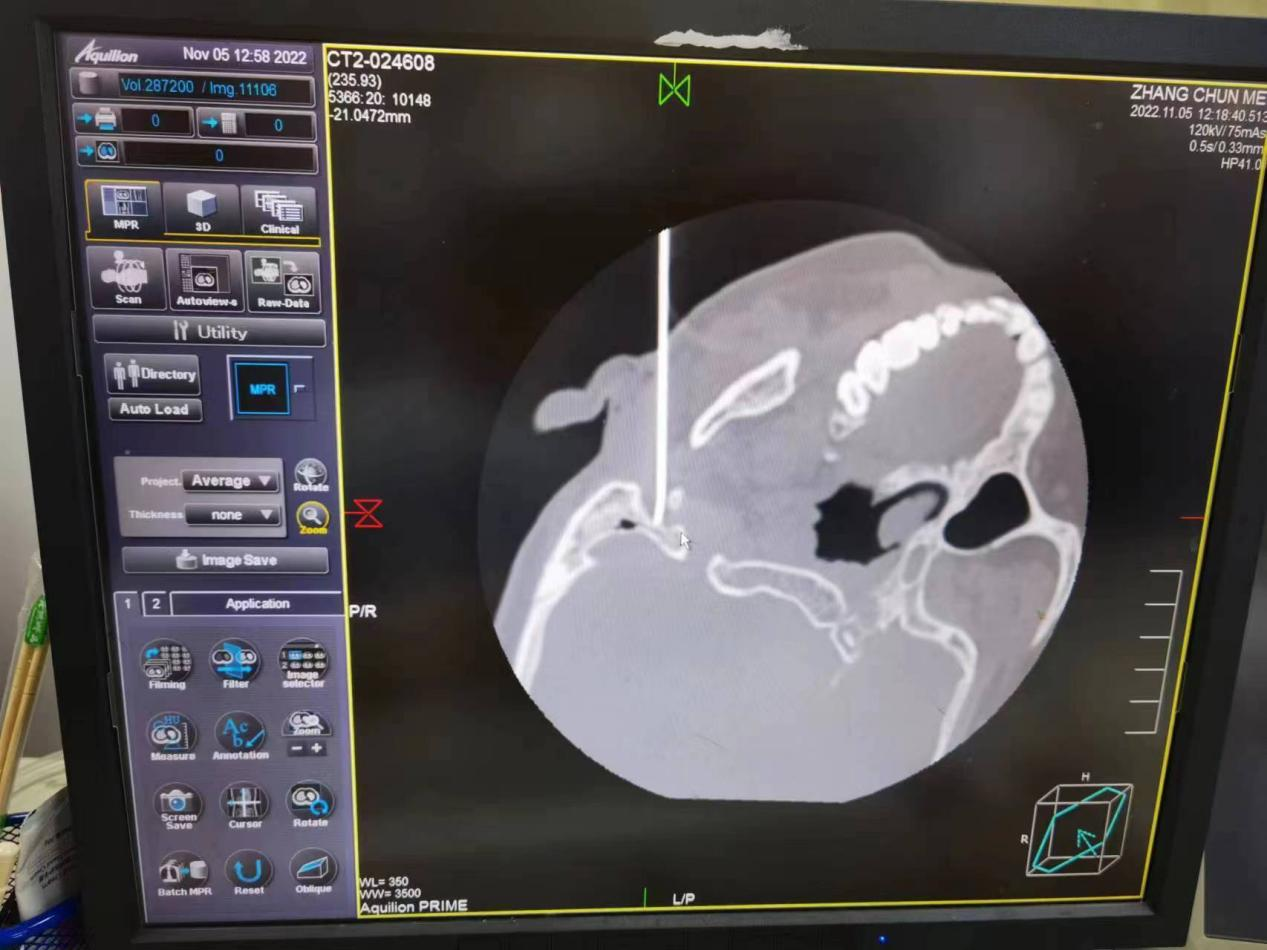Expand the Utility menu bar
1267x950 pixels.
pyautogui.click(x=209, y=332)
